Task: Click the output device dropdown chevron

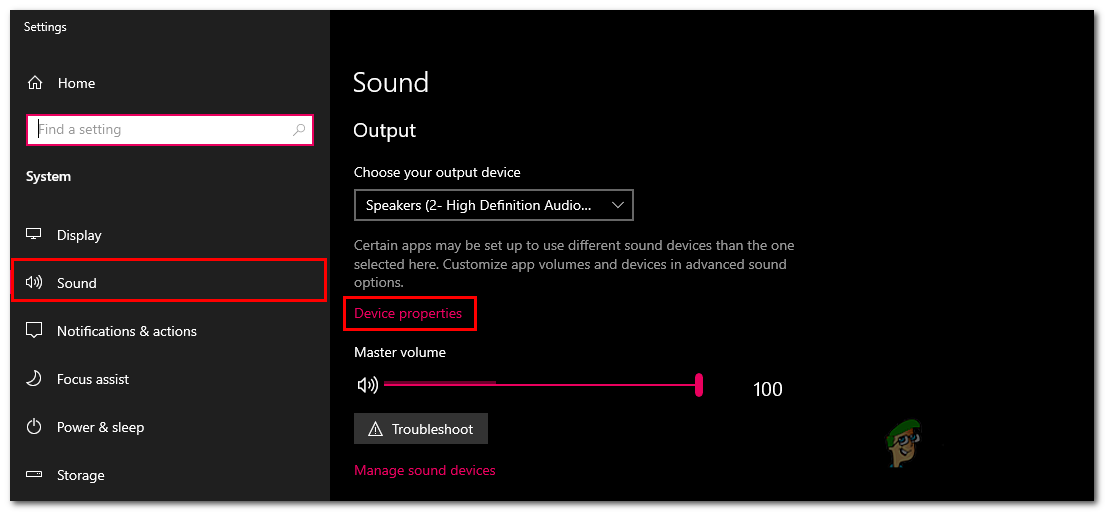Action: (617, 205)
